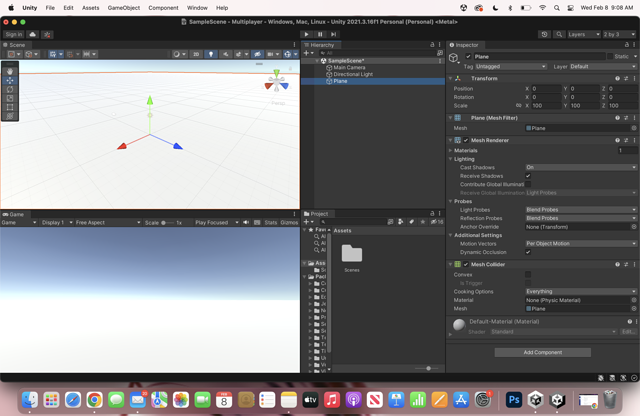Select the Scale tool in Scene
640x416 pixels.
(x=10, y=98)
